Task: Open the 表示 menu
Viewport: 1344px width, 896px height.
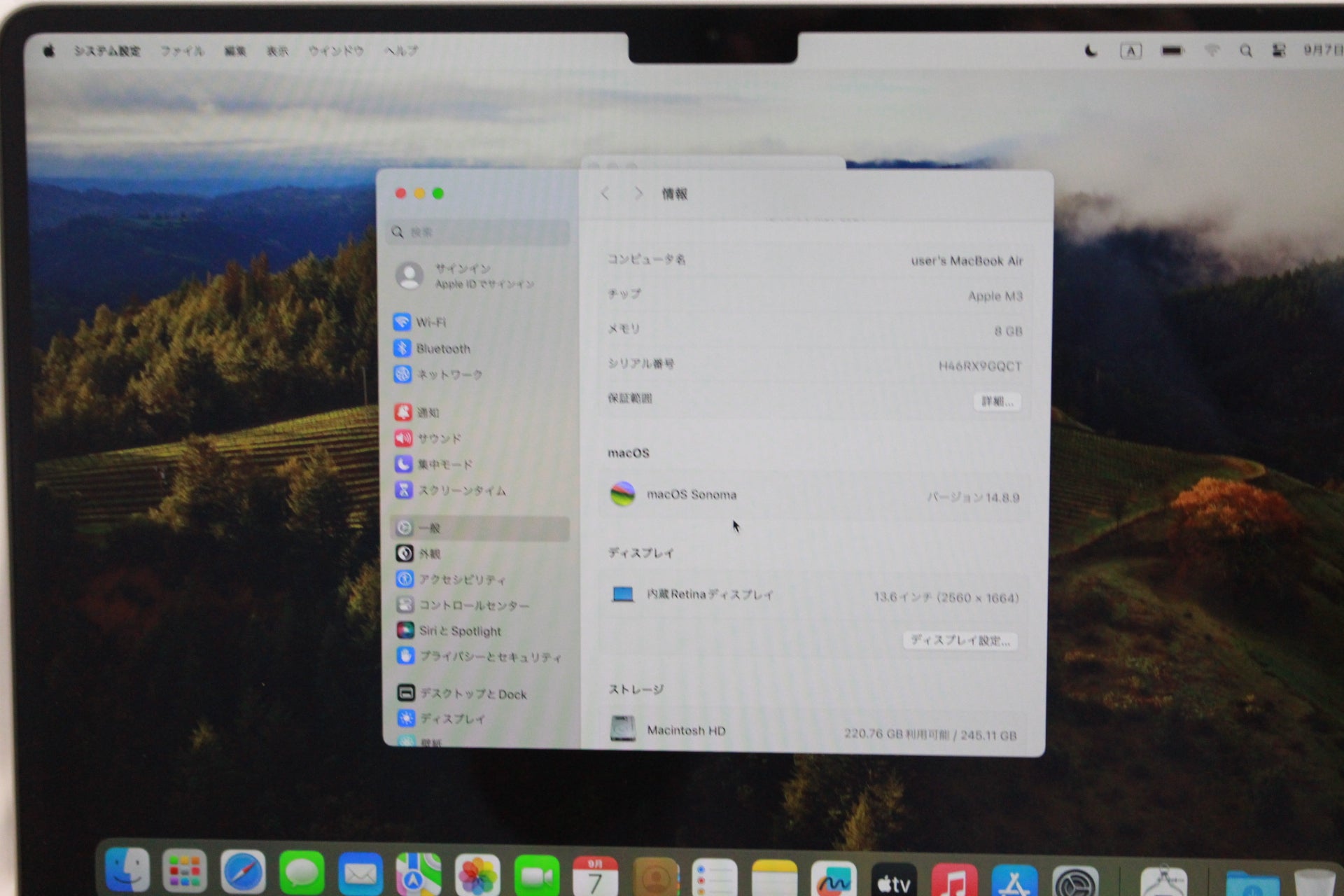Action: coord(277,51)
